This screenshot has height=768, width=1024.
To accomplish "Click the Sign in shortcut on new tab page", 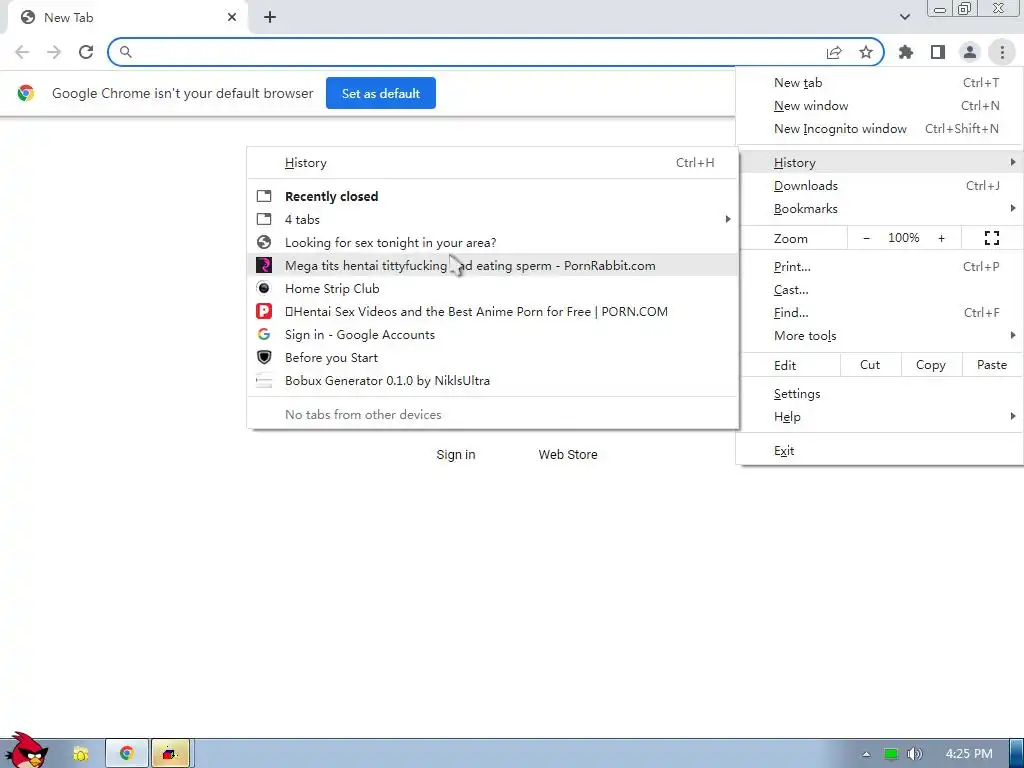I will (456, 455).
